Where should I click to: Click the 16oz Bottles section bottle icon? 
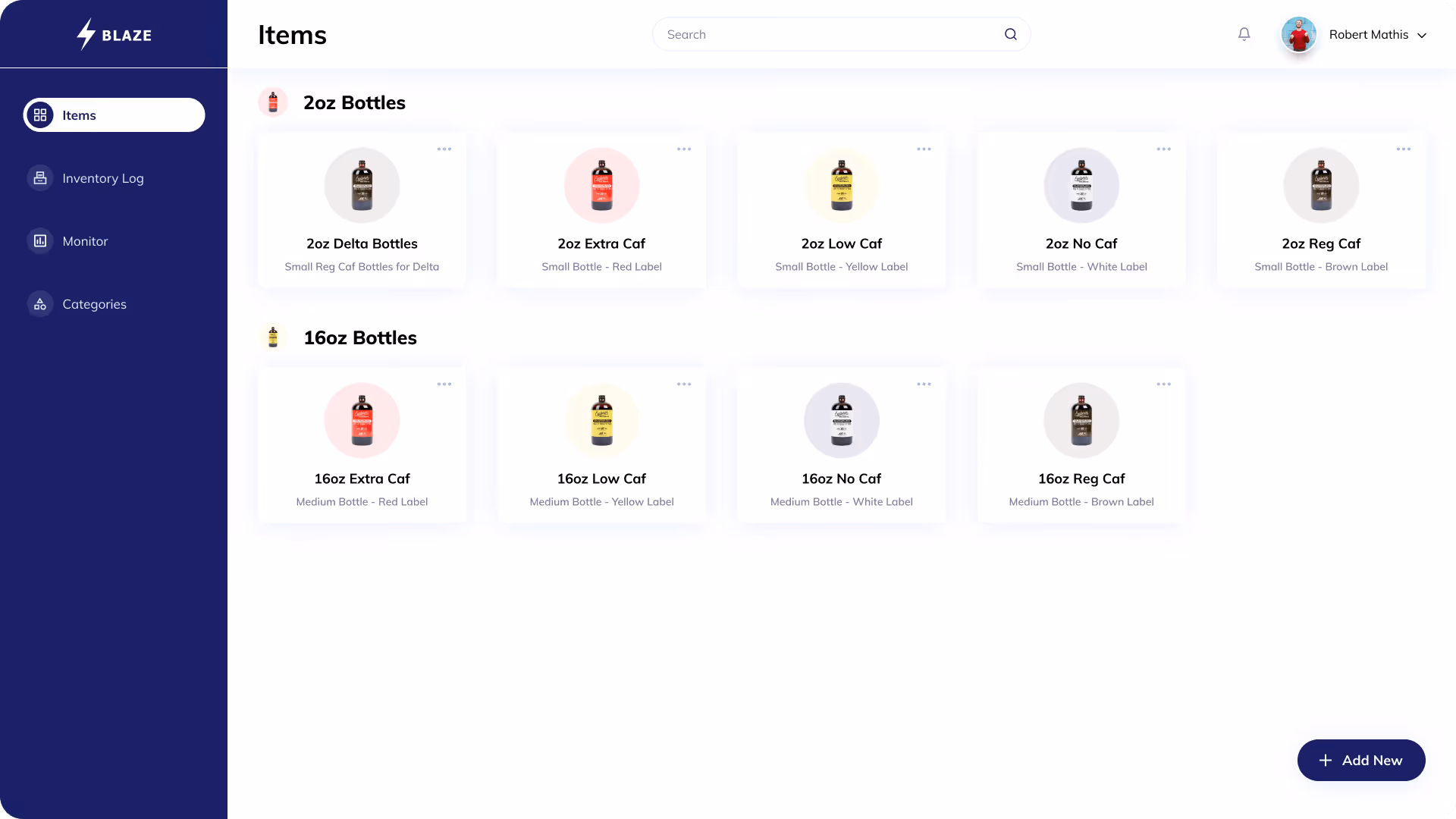(x=273, y=336)
